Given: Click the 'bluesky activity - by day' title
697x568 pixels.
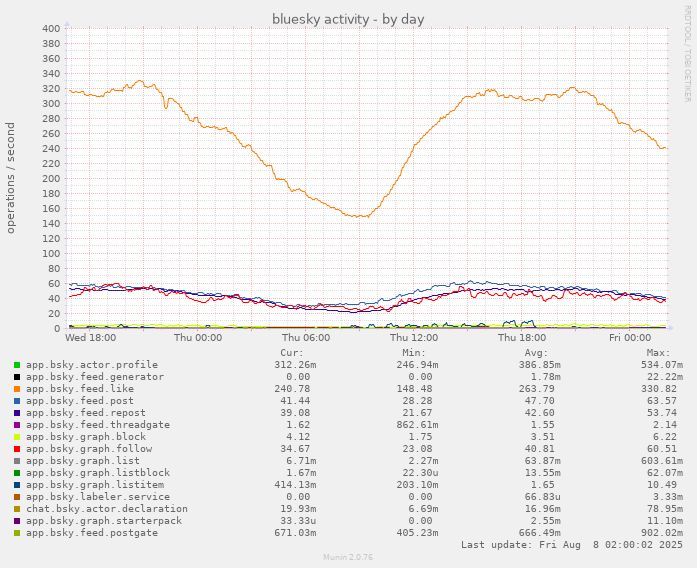Looking at the screenshot, I should pos(348,20).
